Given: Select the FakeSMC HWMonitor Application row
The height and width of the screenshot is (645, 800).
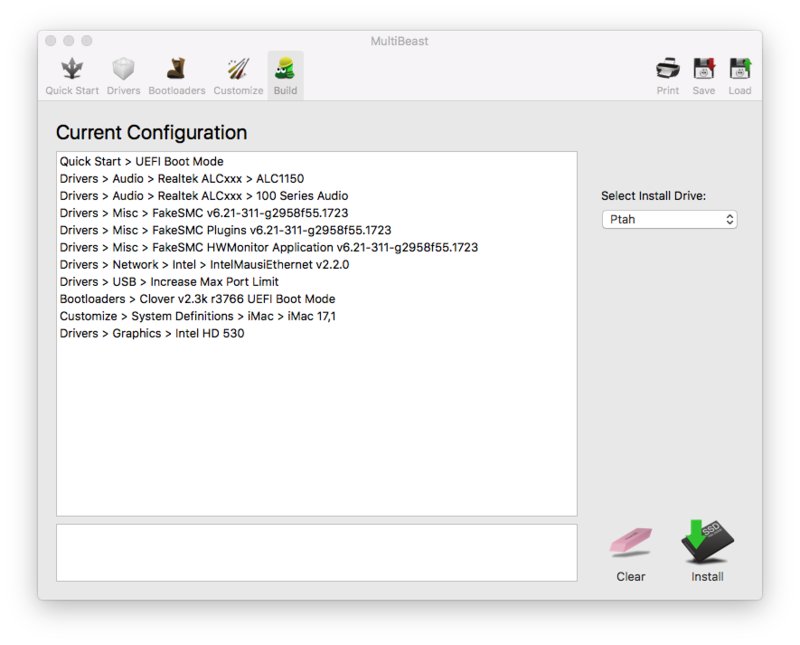Looking at the screenshot, I should 316,247.
